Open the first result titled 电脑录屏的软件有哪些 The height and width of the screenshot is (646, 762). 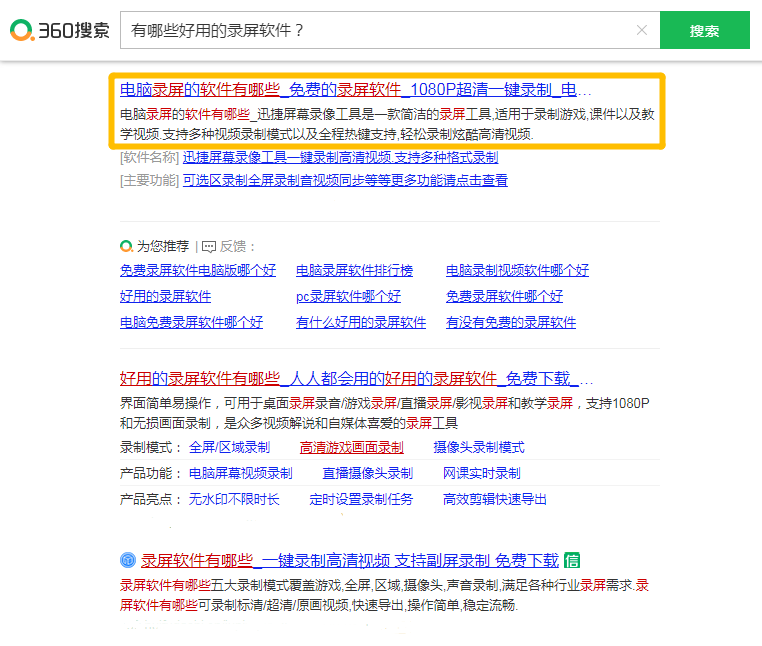pyautogui.click(x=356, y=89)
